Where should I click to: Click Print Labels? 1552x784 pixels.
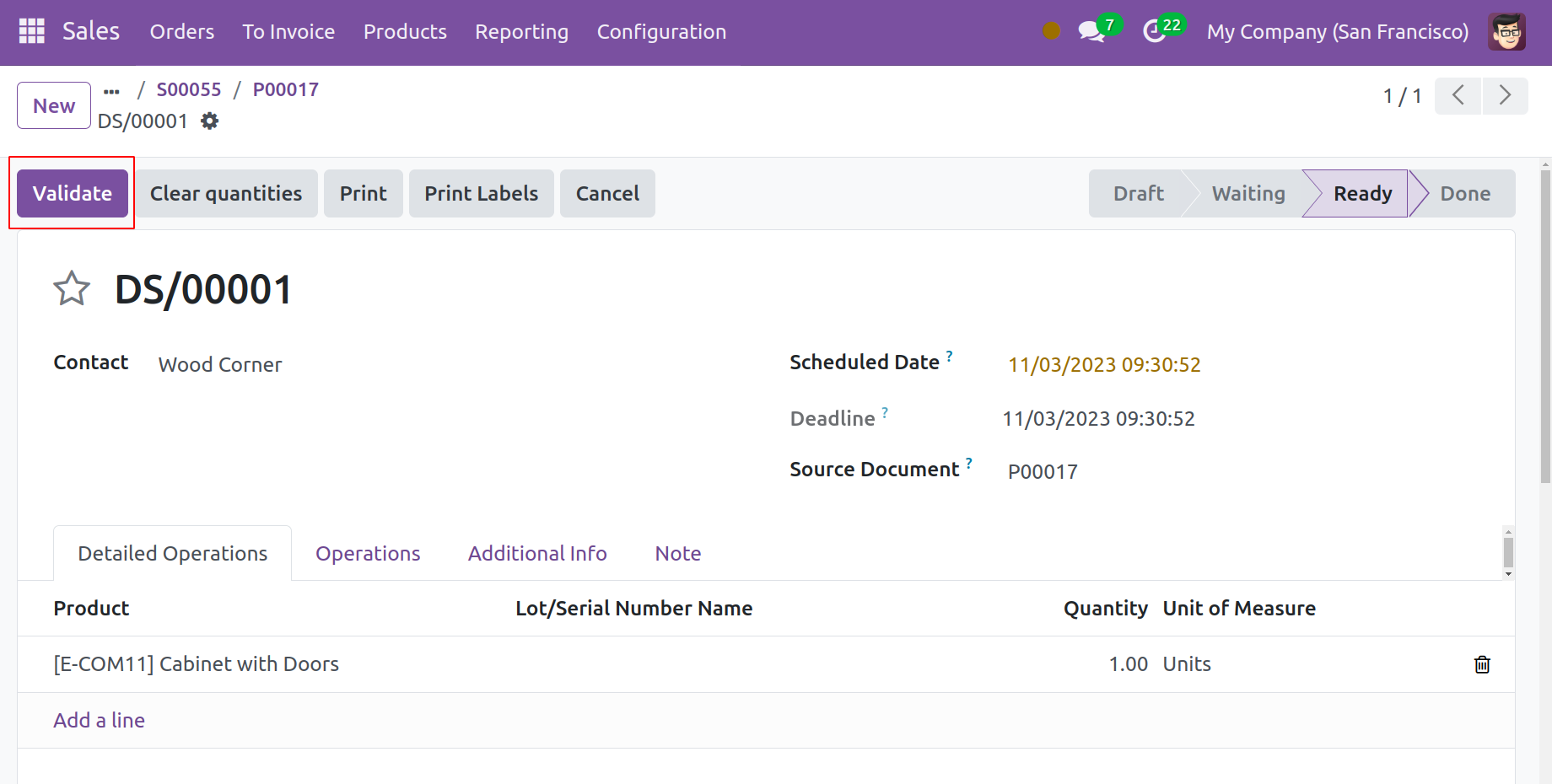482,193
